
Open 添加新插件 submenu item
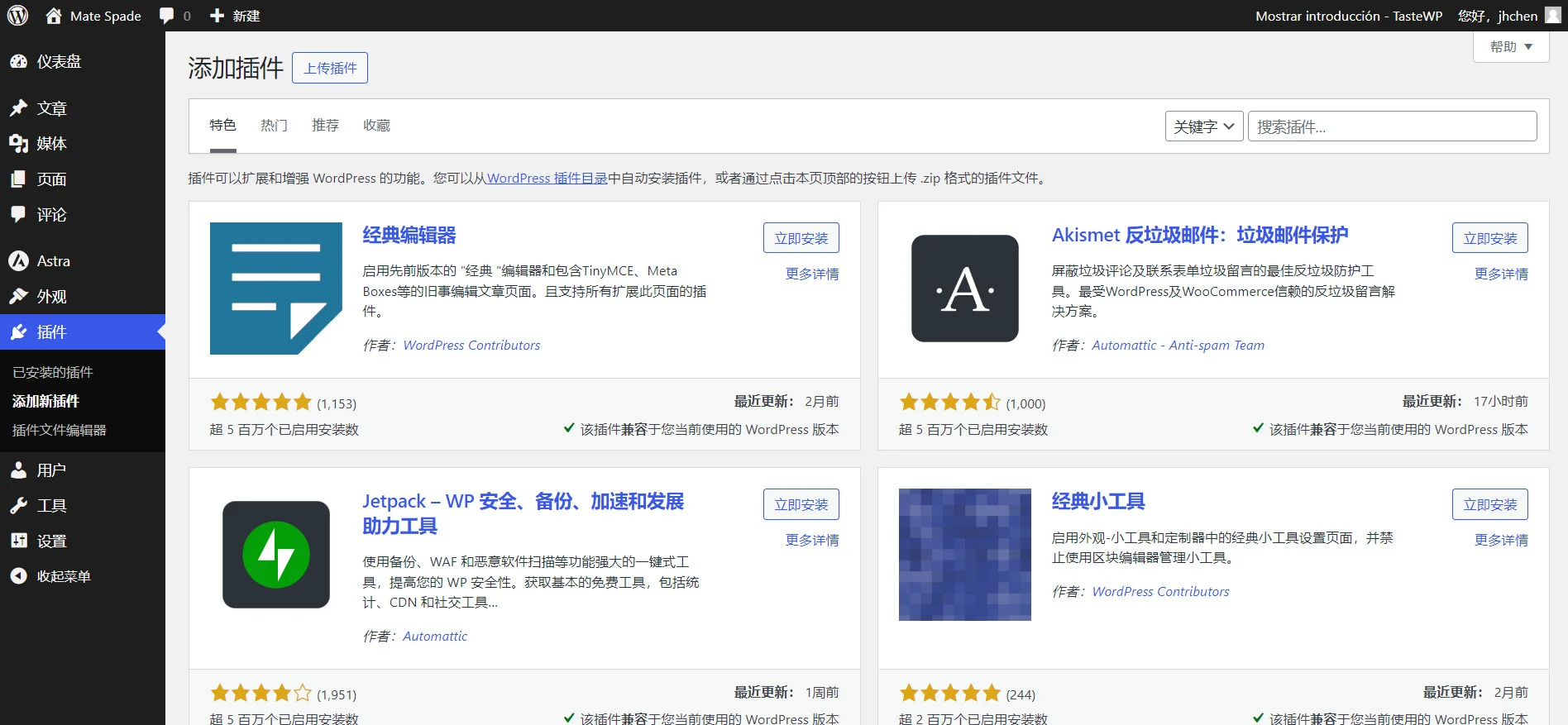(x=46, y=401)
